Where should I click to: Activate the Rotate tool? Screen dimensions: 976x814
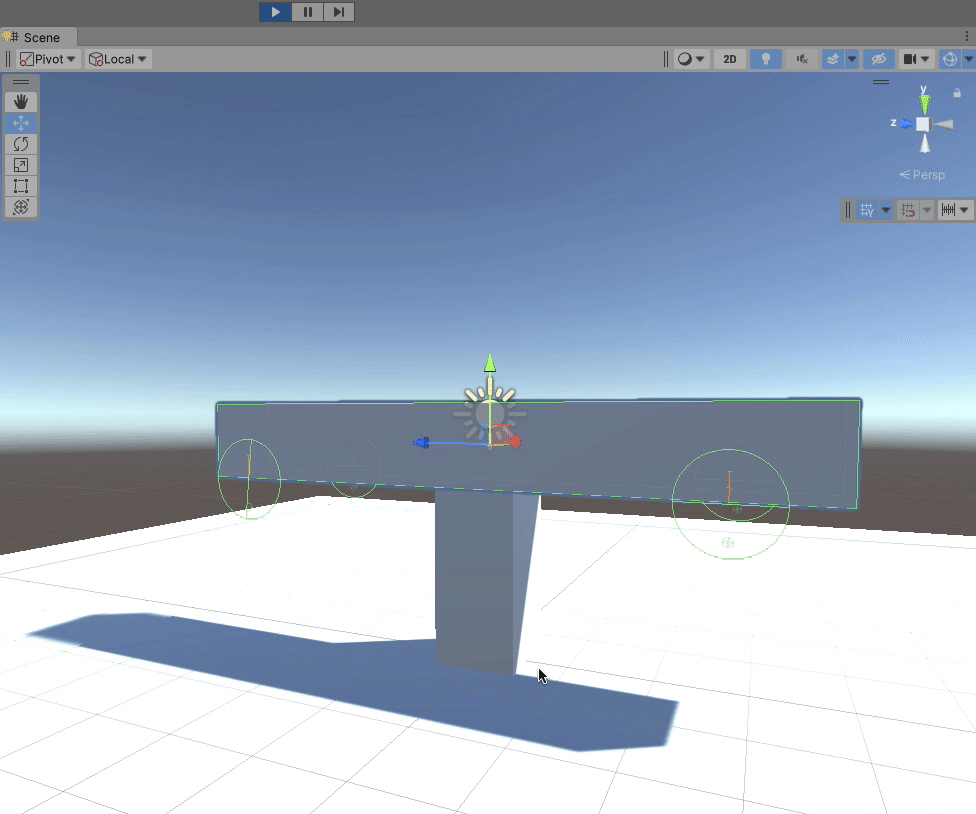(x=20, y=143)
